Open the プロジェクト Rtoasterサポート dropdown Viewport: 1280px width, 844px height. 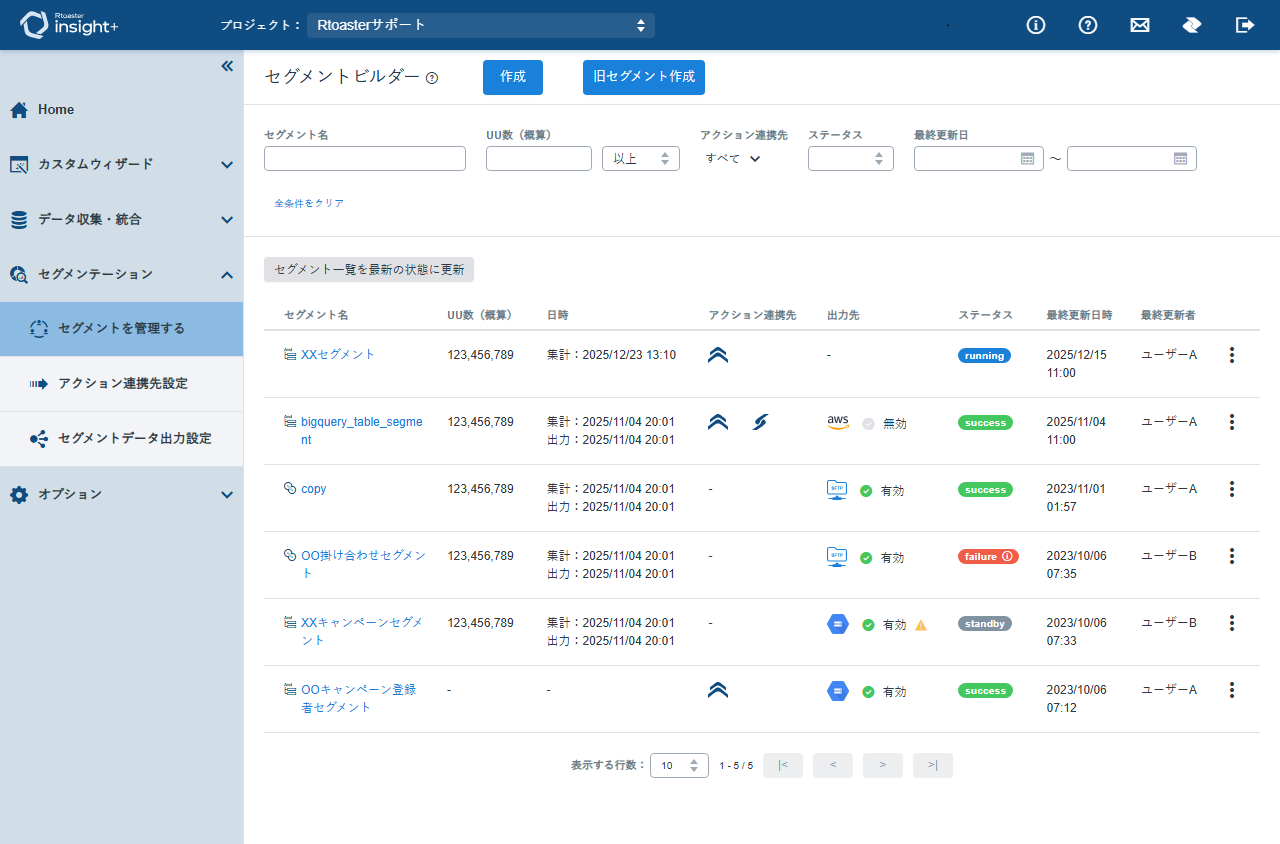[x=481, y=25]
